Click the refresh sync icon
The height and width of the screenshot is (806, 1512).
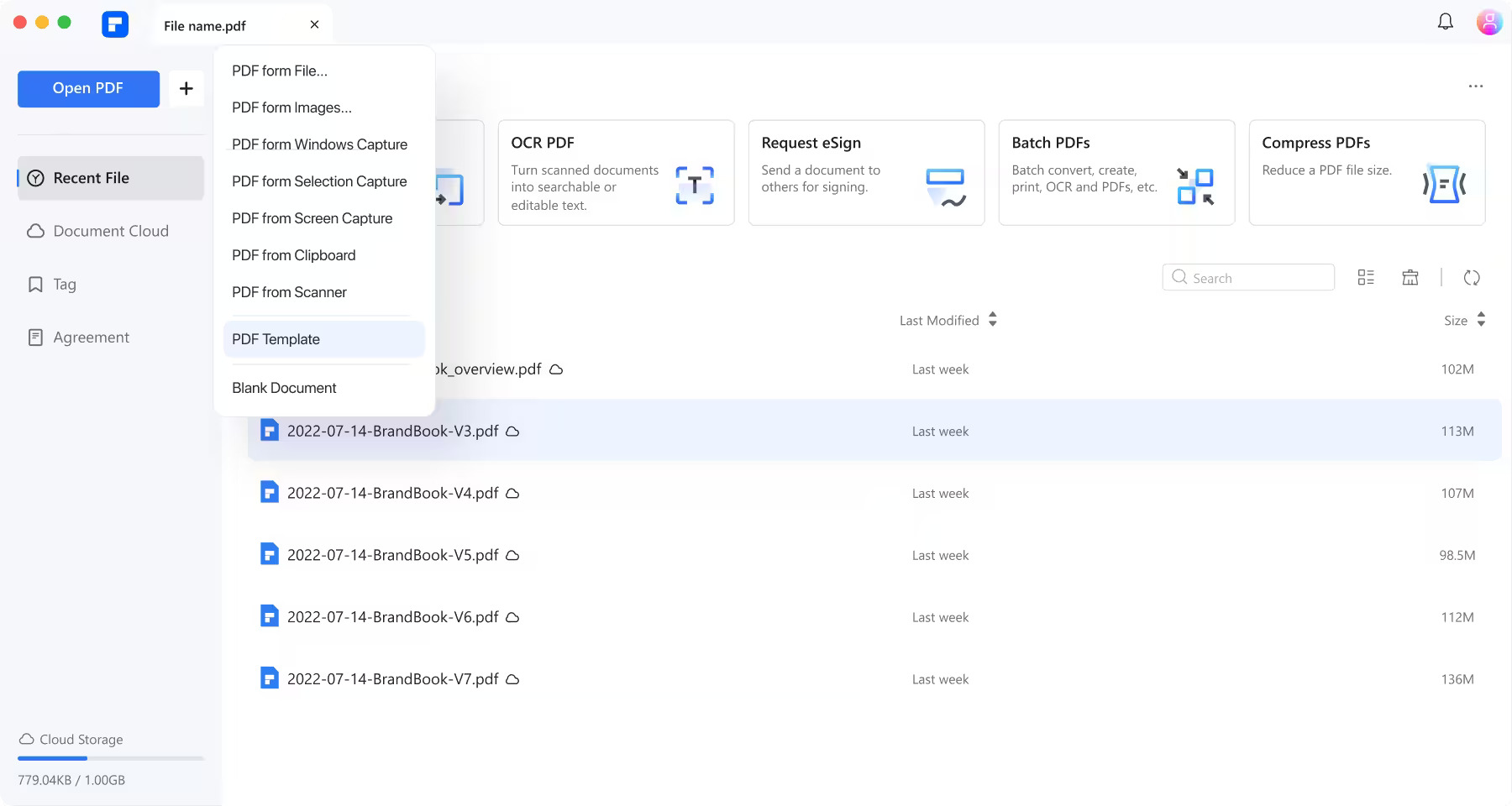pos(1472,278)
